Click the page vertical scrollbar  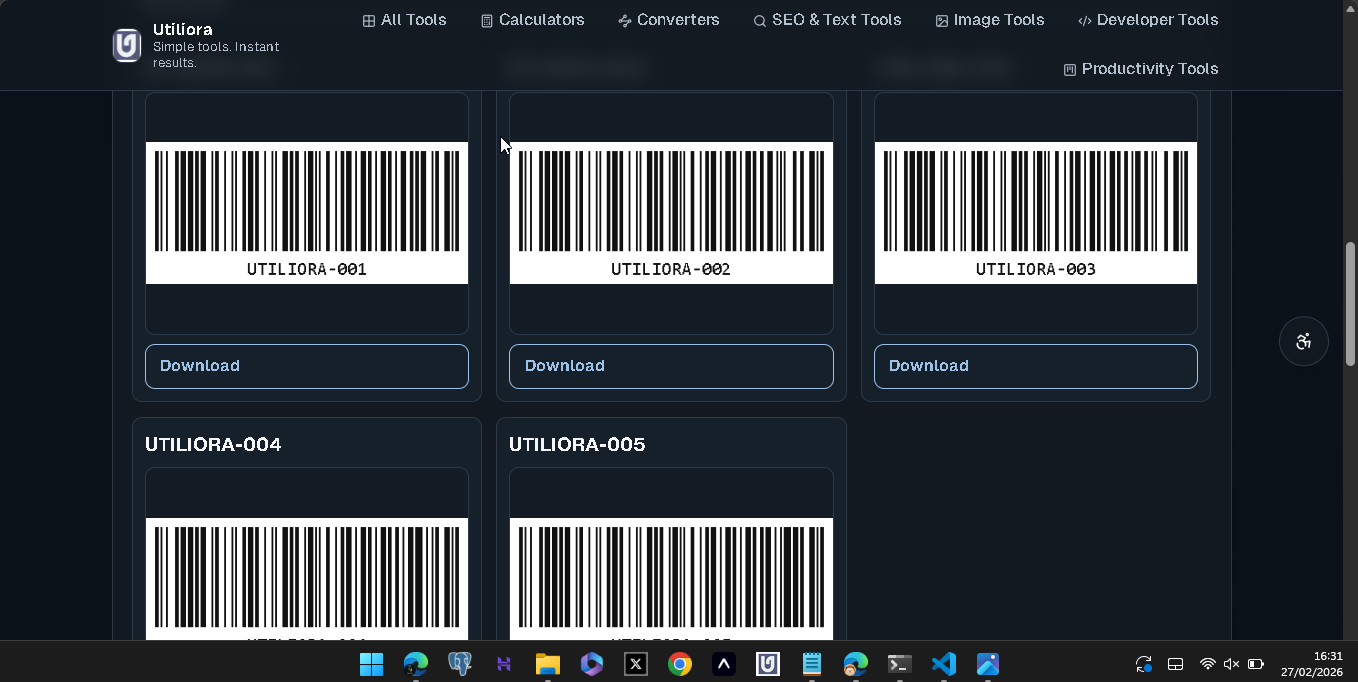[1350, 303]
